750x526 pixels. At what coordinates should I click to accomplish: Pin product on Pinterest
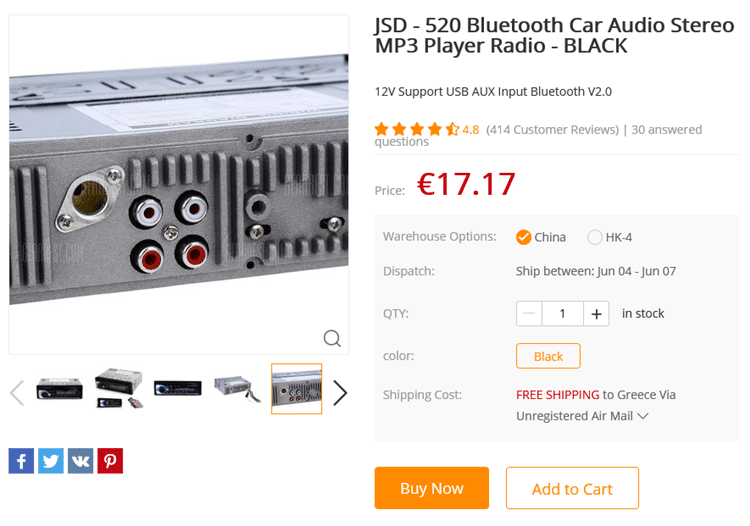coord(110,460)
